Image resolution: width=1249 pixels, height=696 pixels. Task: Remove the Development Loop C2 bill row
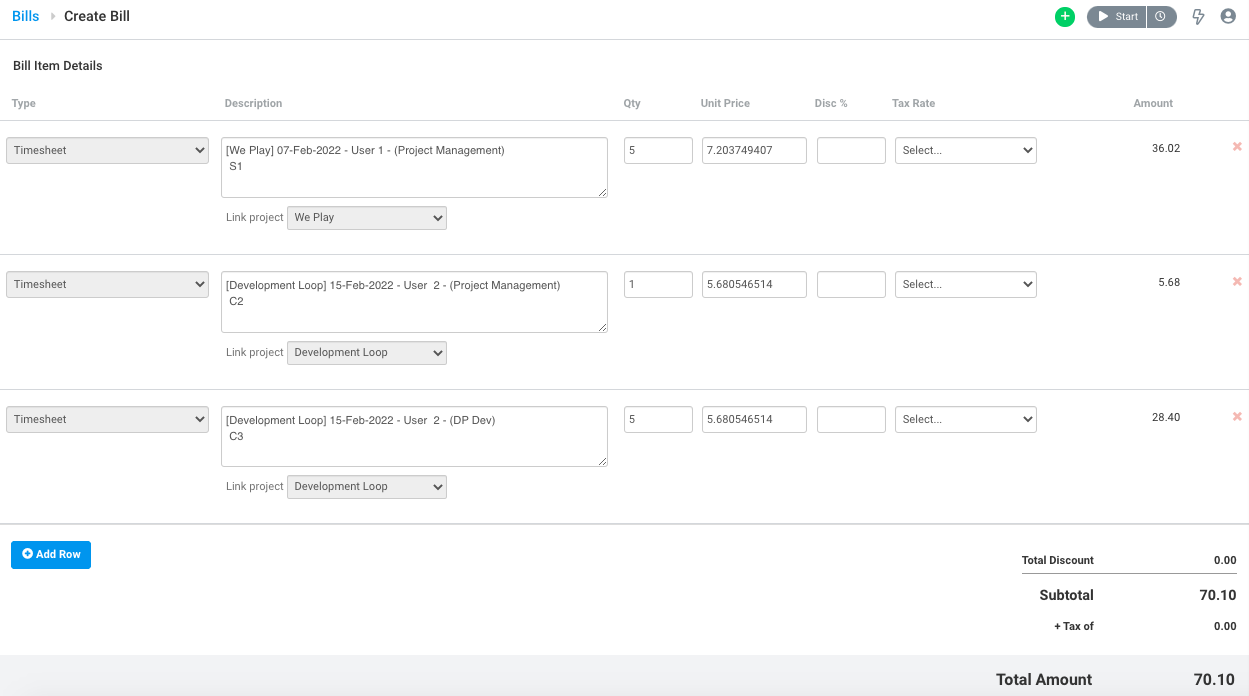[x=1237, y=282]
